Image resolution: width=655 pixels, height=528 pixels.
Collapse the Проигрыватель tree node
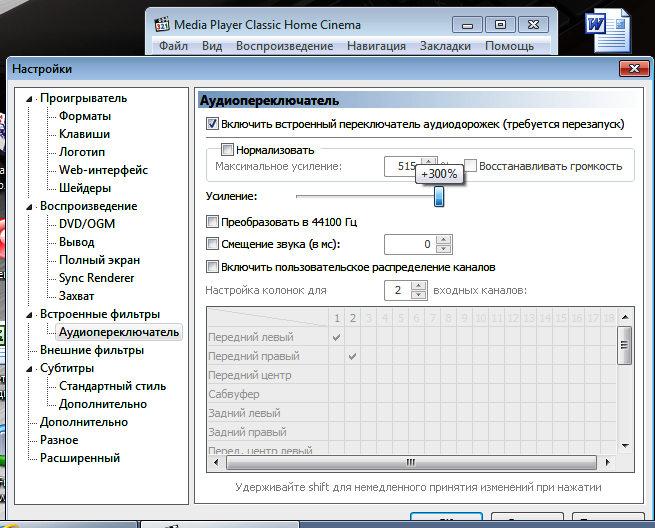[x=29, y=99]
